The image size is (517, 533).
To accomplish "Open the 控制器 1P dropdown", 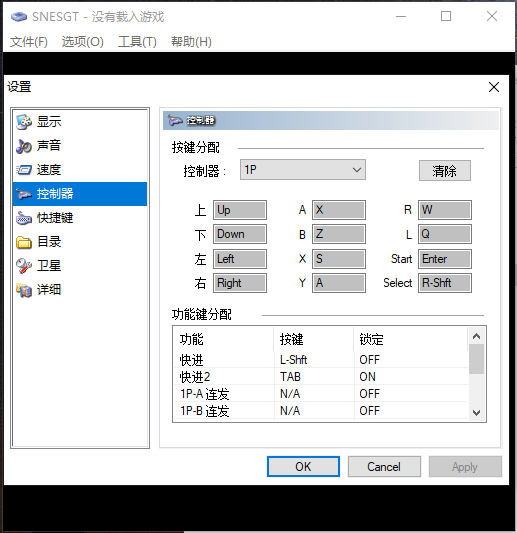I will (x=303, y=170).
